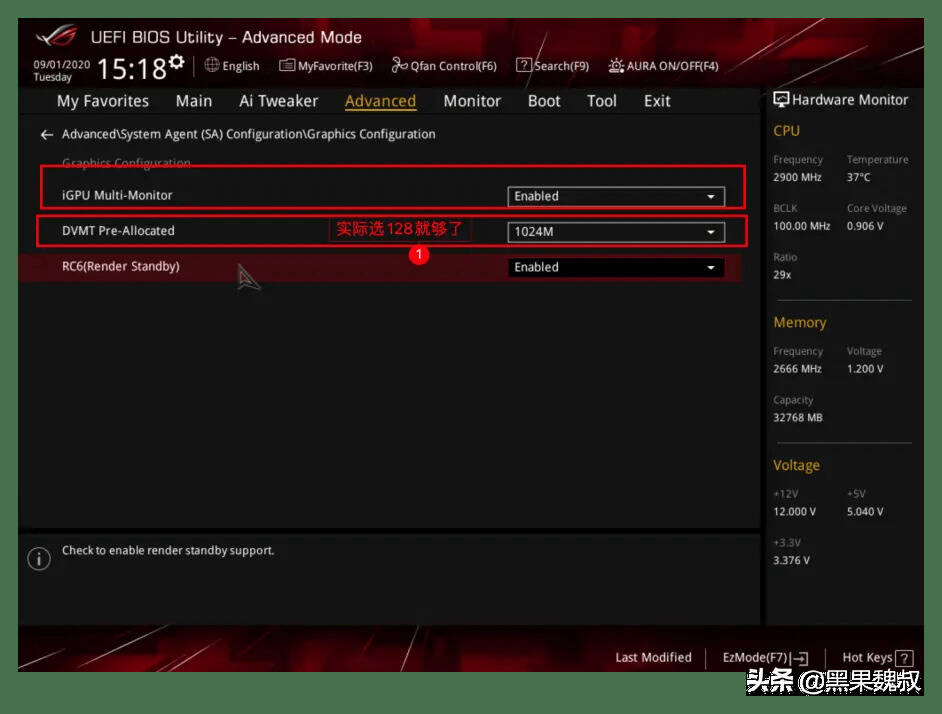This screenshot has width=942, height=714.
Task: Click the info icon beside help text
Action: [x=39, y=559]
